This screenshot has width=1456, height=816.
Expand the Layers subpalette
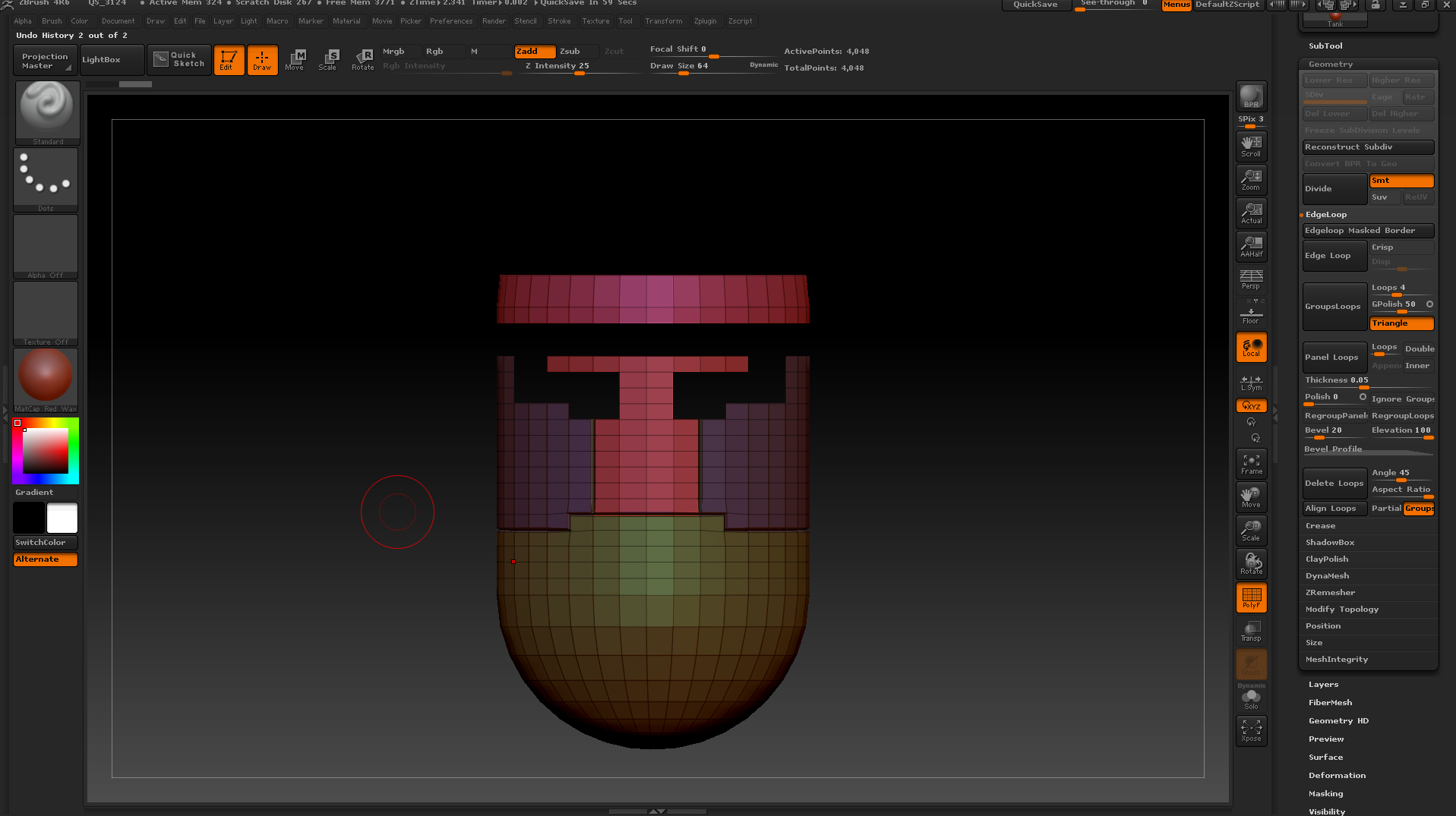click(x=1323, y=685)
